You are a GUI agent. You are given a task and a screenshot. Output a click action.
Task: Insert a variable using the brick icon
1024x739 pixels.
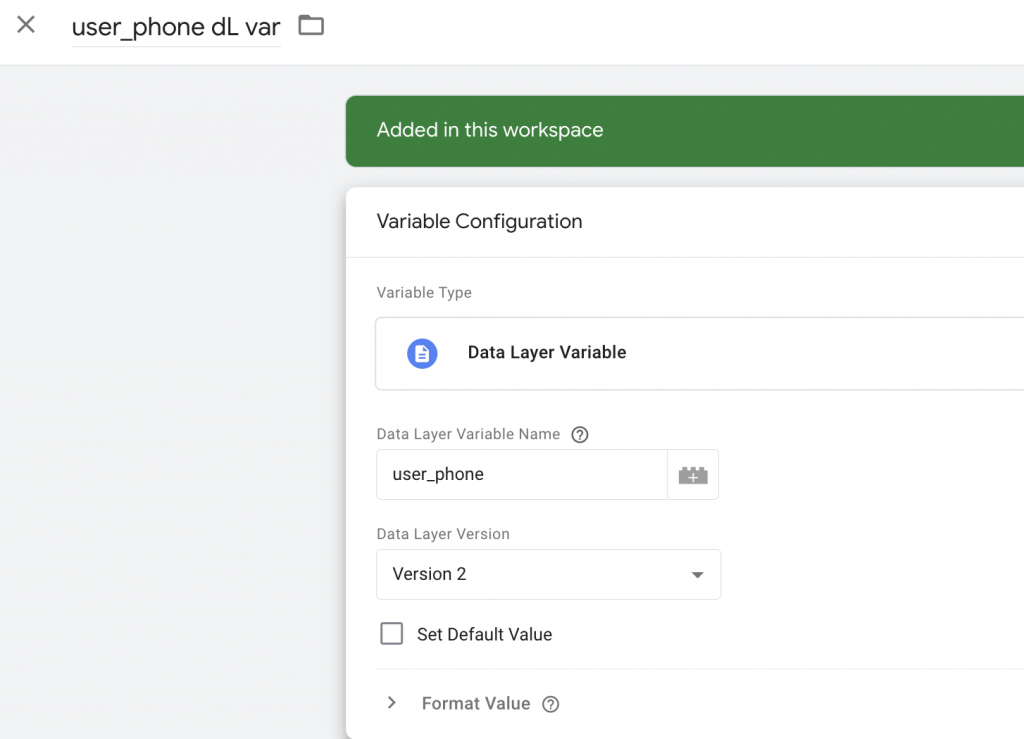click(693, 475)
